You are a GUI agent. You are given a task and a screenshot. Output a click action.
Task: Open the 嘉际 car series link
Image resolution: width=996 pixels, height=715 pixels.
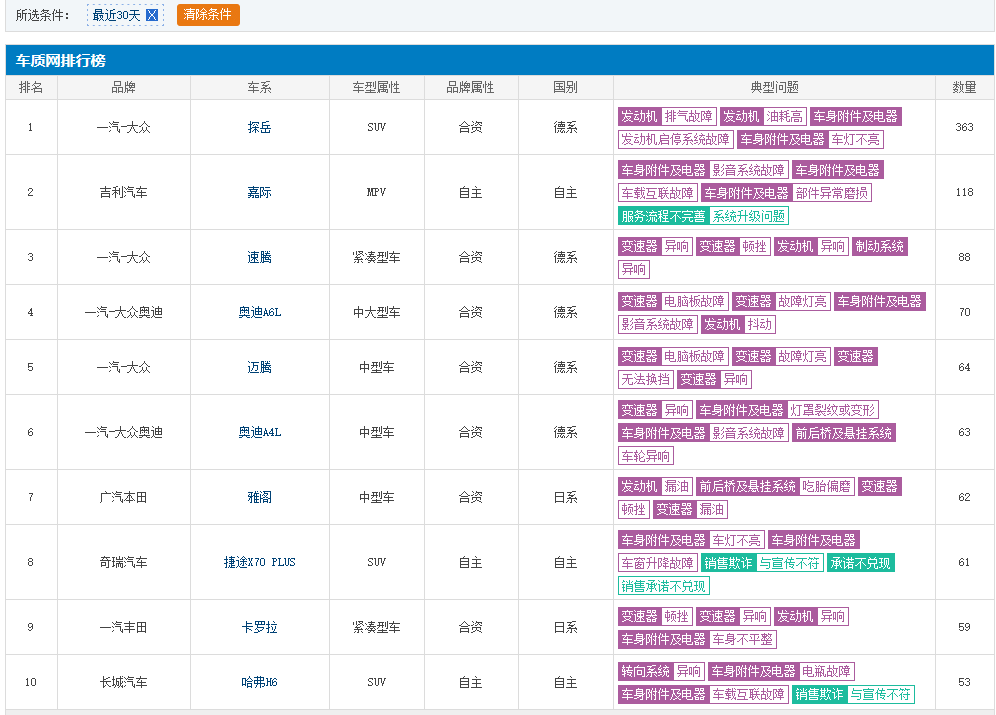pos(260,192)
